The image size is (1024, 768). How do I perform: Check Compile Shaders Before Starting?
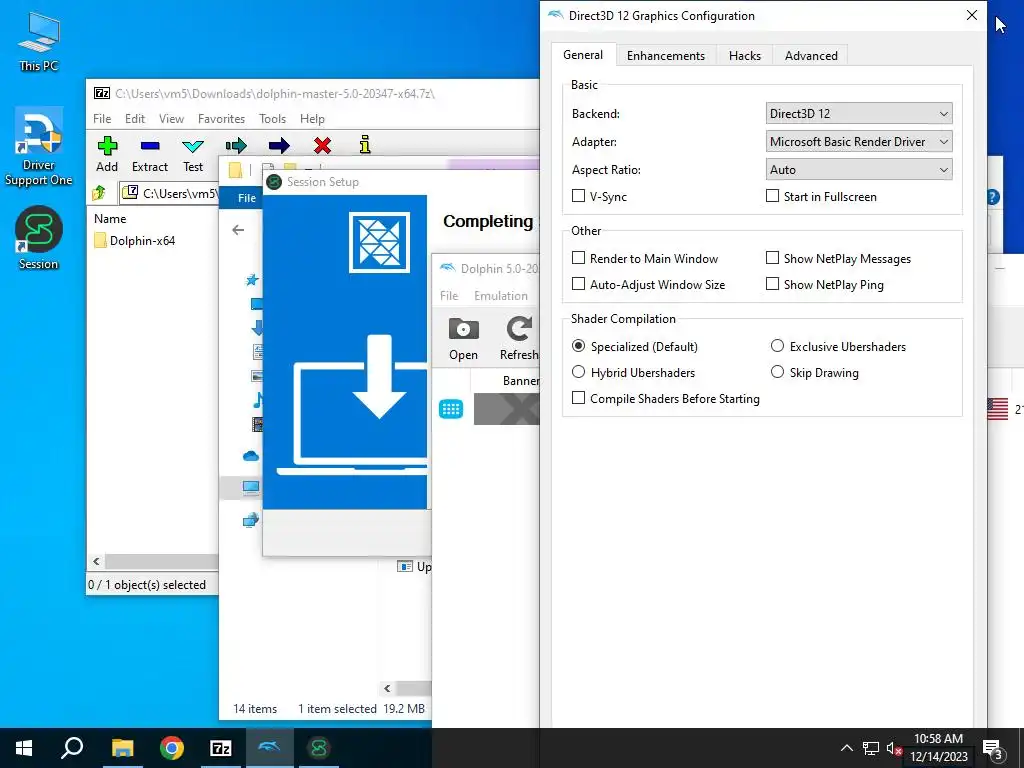pyautogui.click(x=578, y=398)
